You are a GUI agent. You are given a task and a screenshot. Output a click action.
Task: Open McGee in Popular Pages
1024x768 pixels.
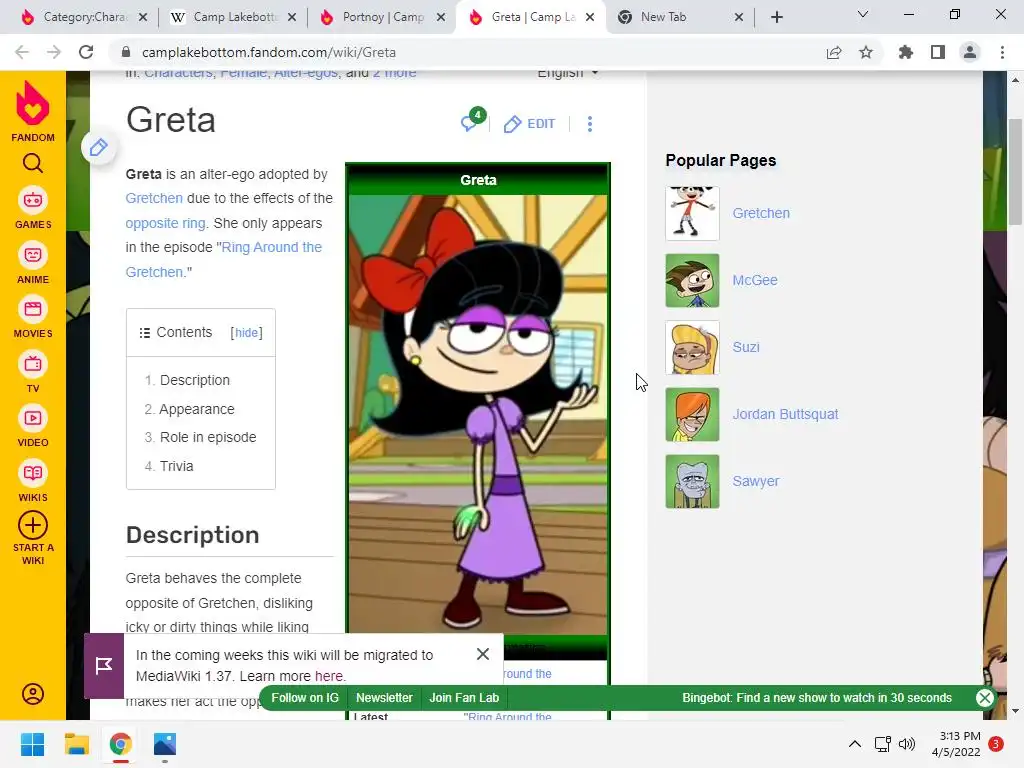tap(755, 280)
